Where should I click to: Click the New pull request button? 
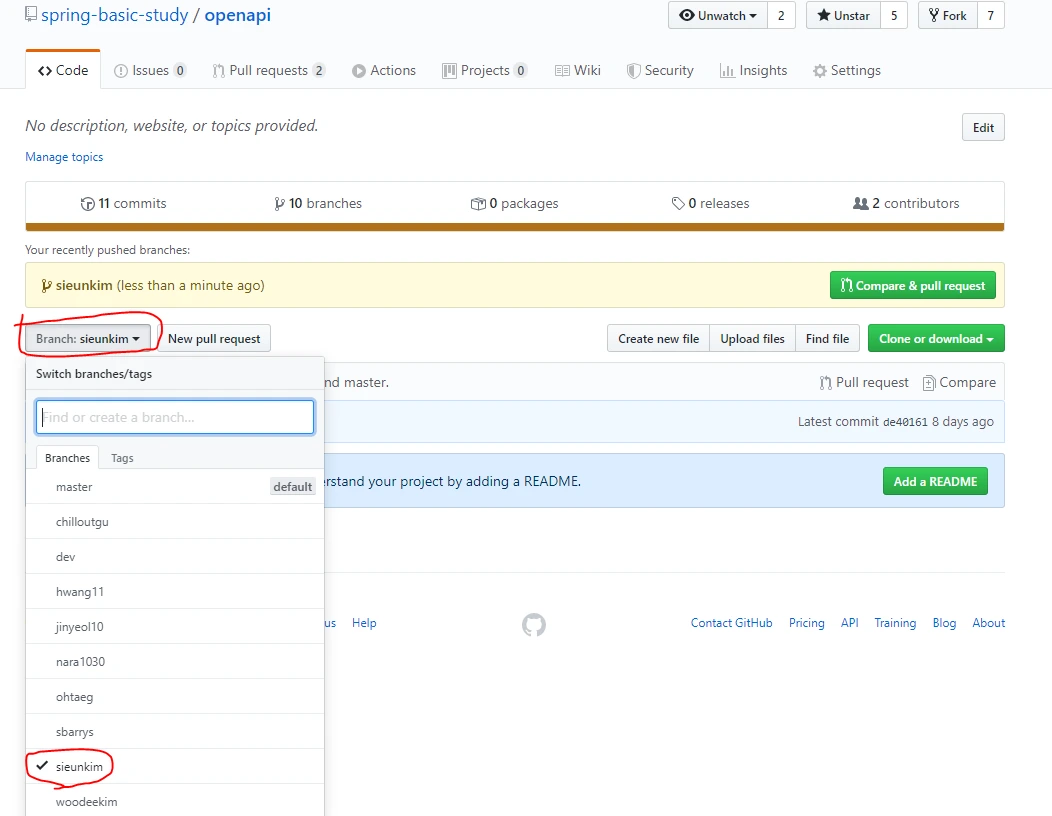click(214, 339)
